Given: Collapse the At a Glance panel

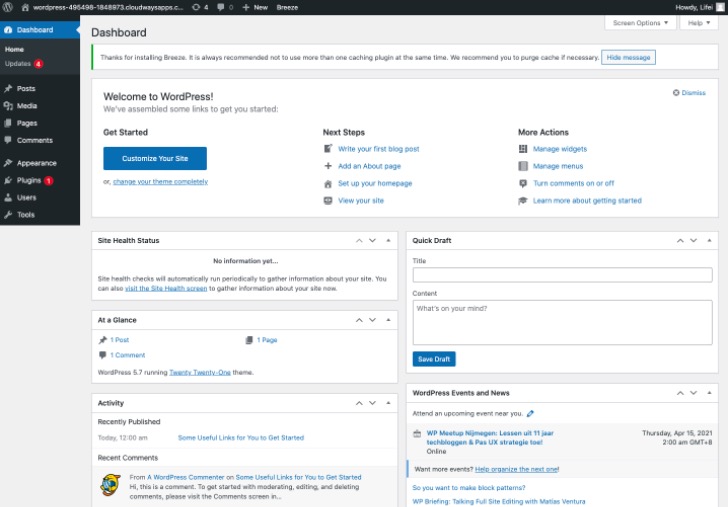Looking at the screenshot, I should [388, 320].
